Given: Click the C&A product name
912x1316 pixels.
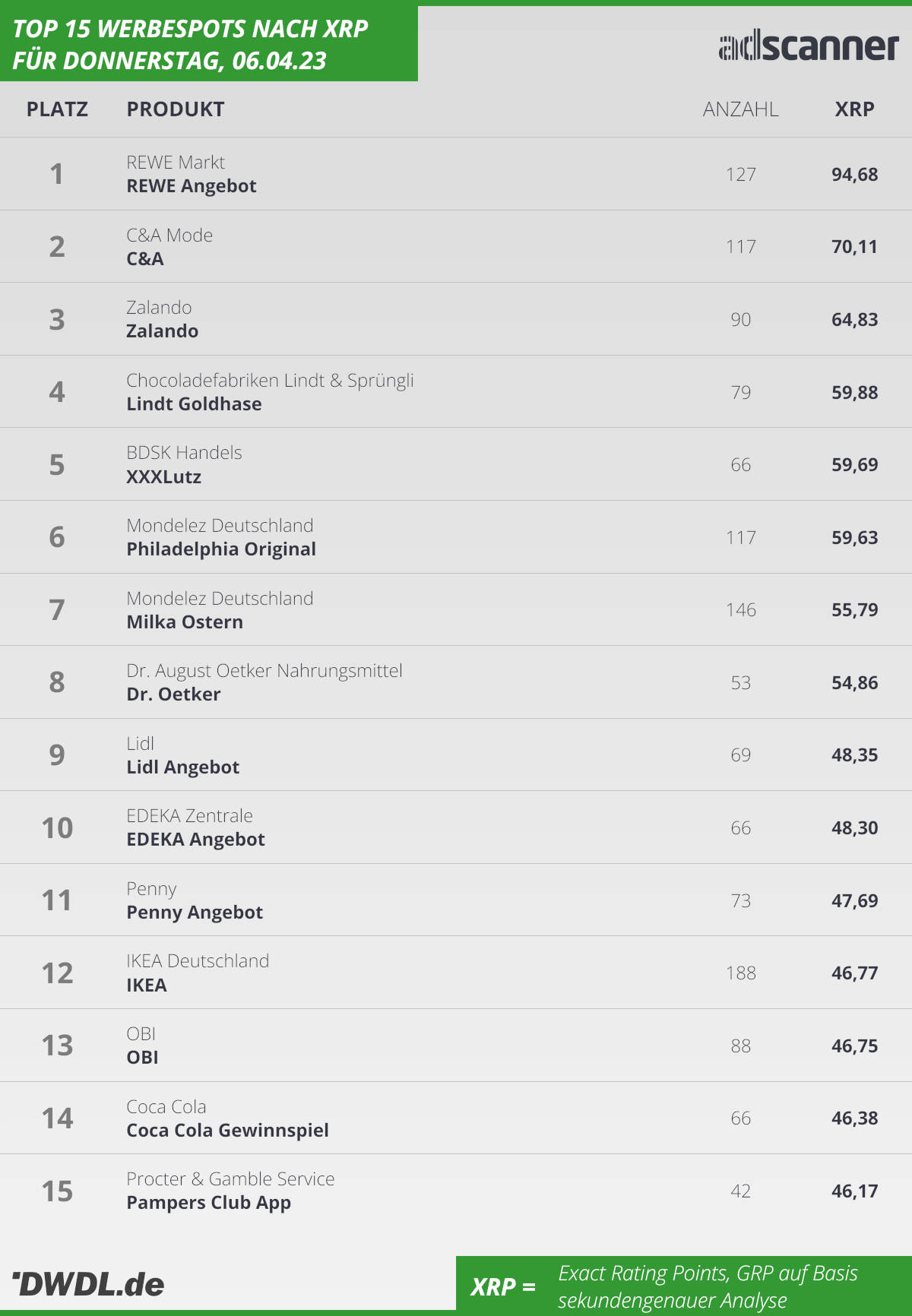Looking at the screenshot, I should pyautogui.click(x=145, y=259).
